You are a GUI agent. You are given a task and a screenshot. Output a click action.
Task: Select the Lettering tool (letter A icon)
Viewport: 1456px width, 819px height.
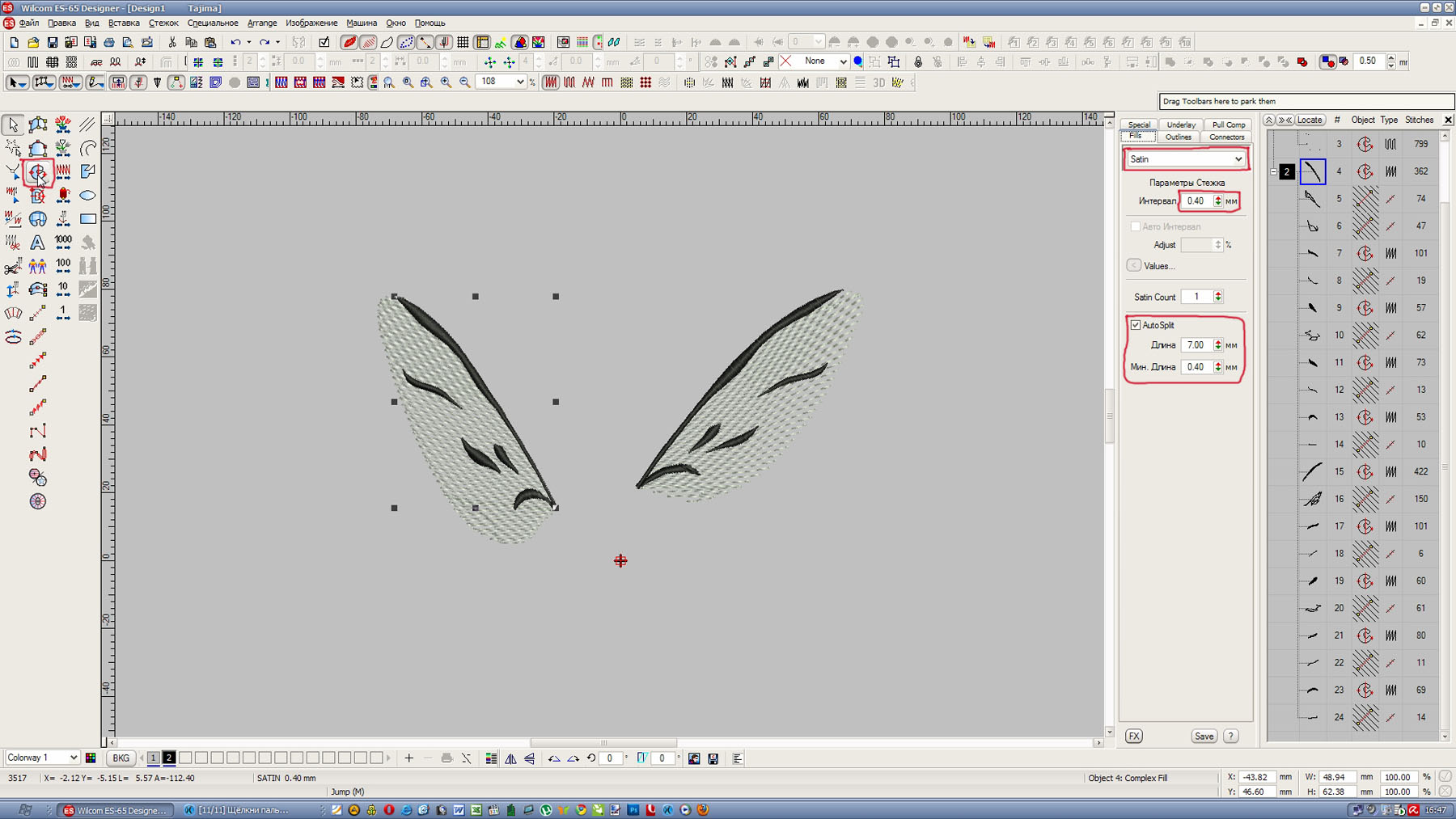pyautogui.click(x=37, y=243)
